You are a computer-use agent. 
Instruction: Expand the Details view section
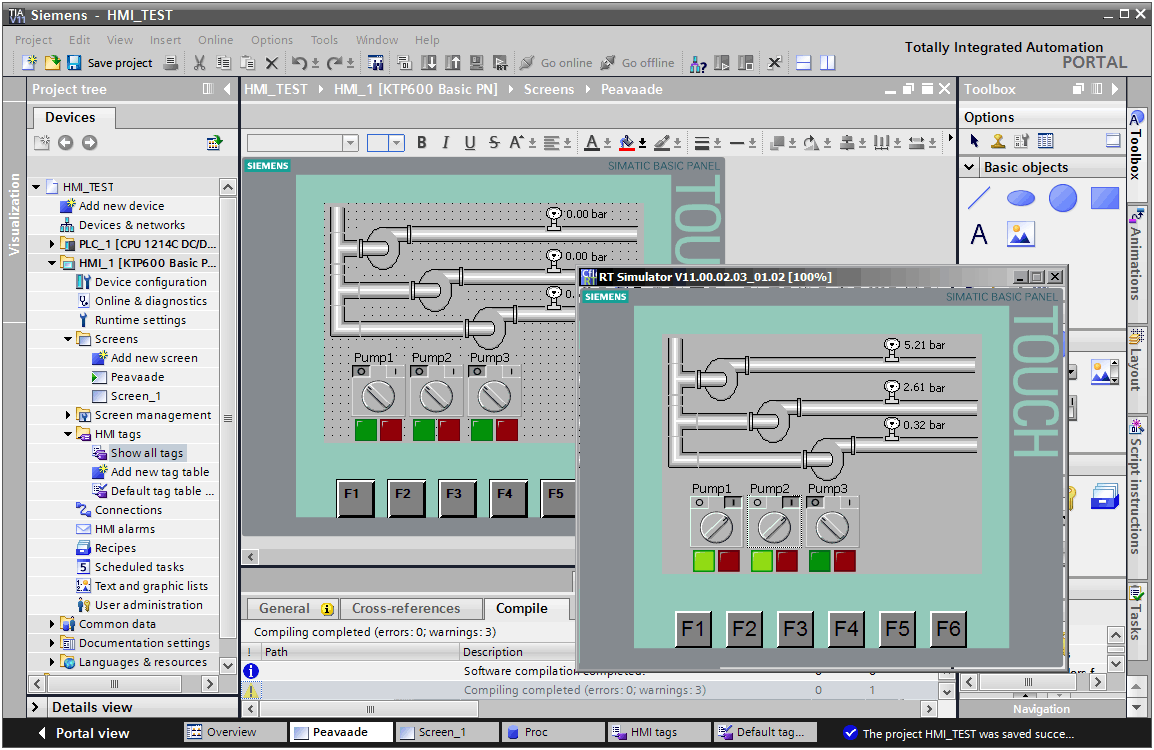click(x=35, y=707)
